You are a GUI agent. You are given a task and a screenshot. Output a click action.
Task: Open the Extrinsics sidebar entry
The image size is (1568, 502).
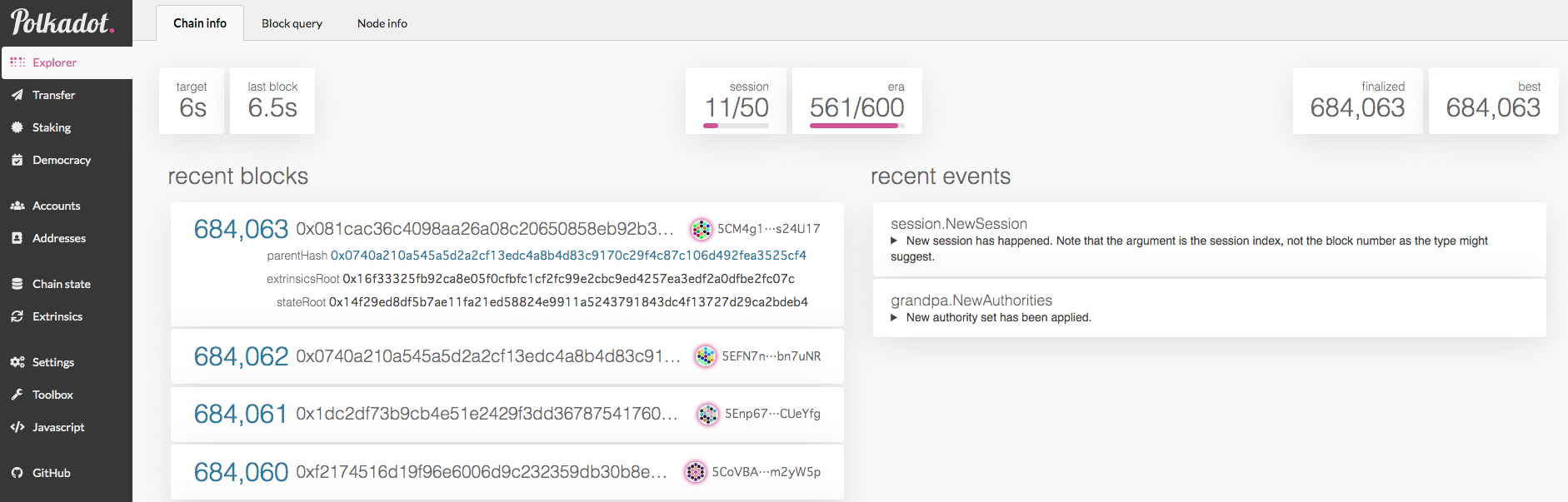pyautogui.click(x=67, y=316)
